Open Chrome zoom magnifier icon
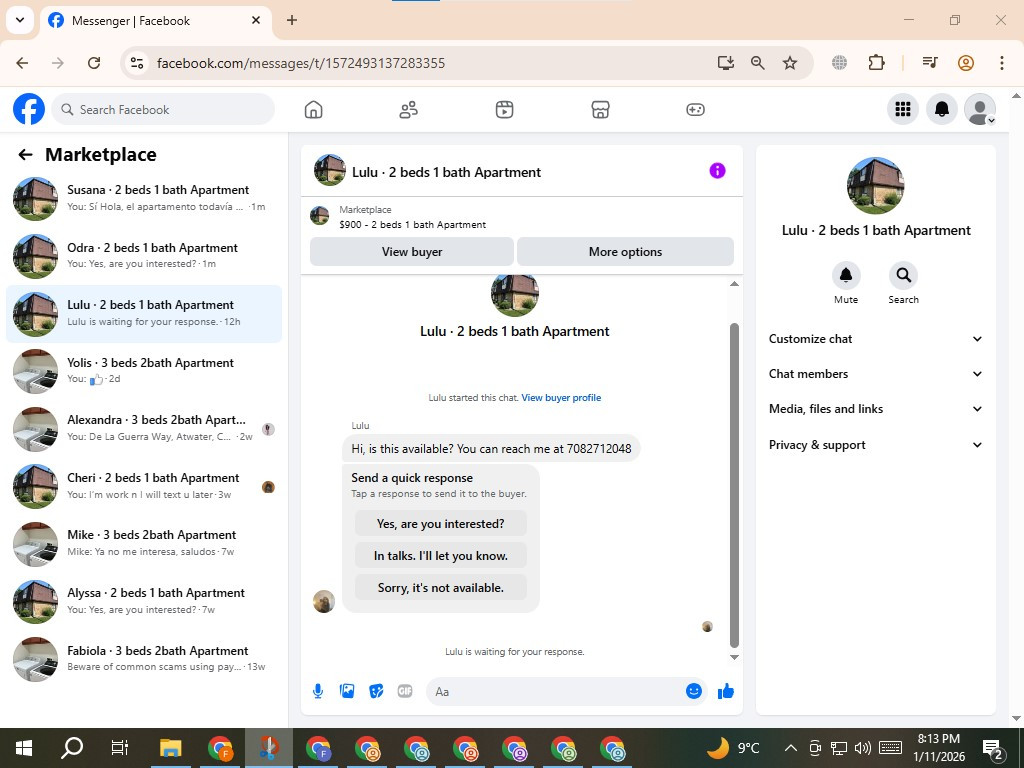Viewport: 1024px width, 768px height. click(758, 63)
